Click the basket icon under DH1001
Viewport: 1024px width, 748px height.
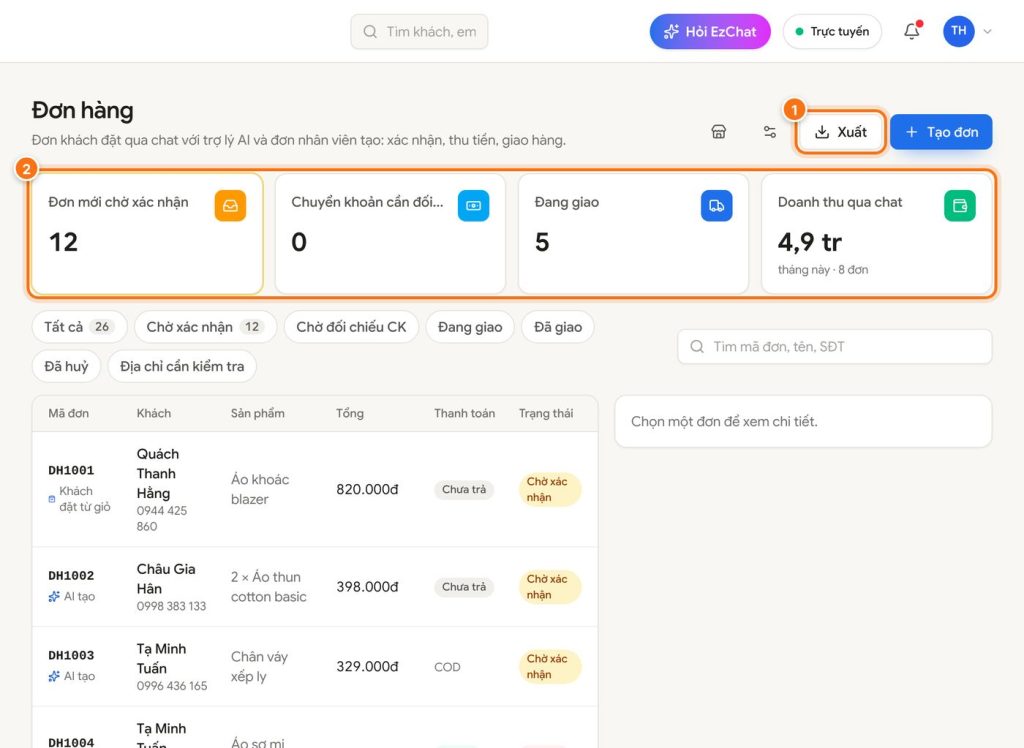tap(52, 499)
